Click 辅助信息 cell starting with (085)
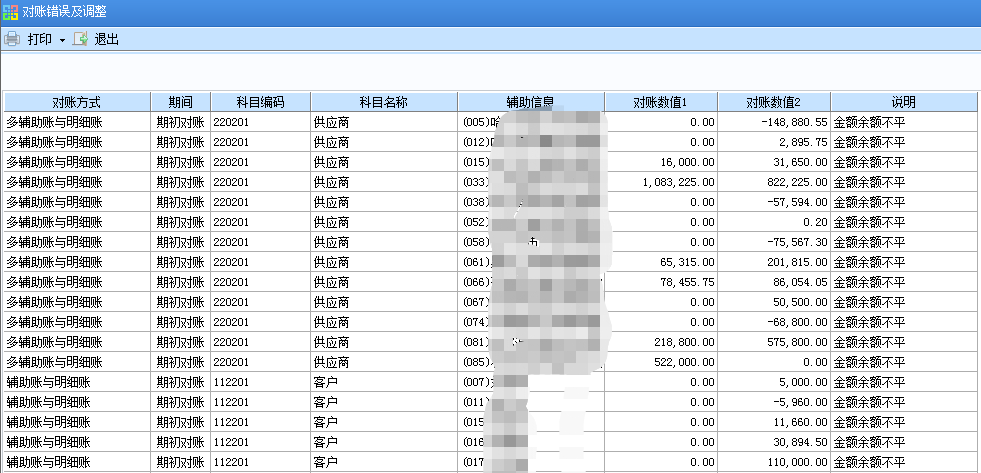 pos(531,362)
